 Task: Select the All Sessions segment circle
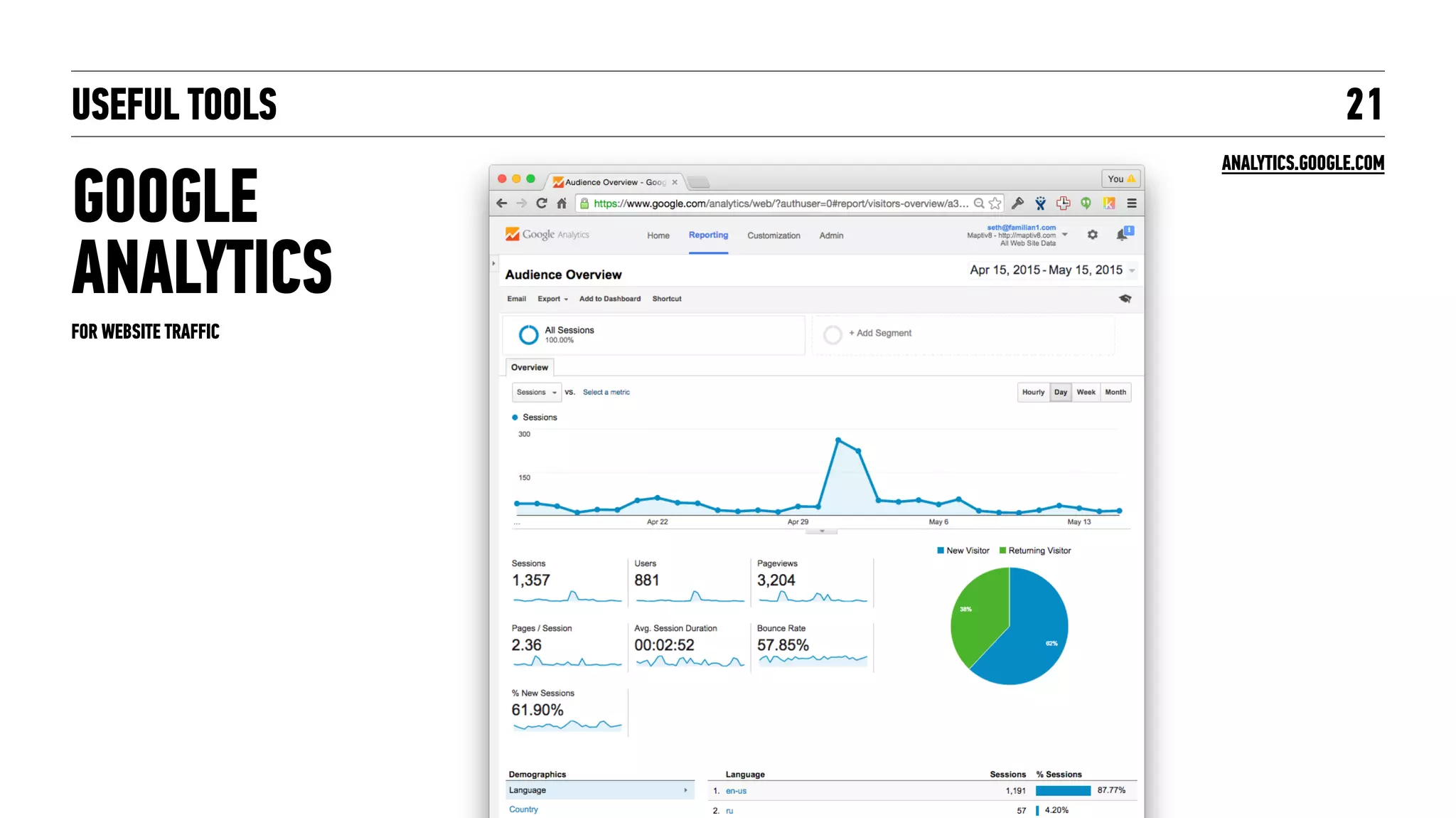pyautogui.click(x=528, y=334)
